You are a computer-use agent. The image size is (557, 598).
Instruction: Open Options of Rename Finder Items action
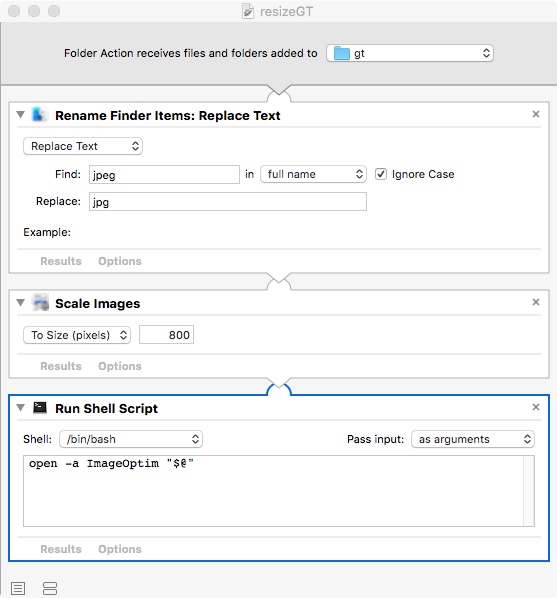click(x=120, y=261)
